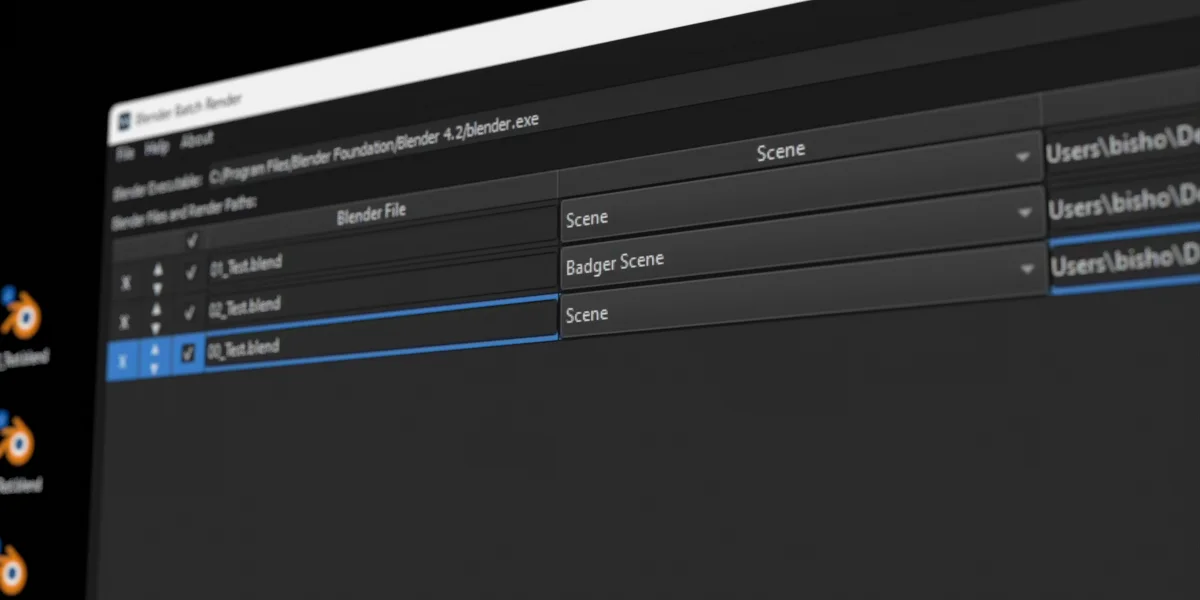Click the About menu bar entry
The image size is (1200, 600).
coord(197,140)
